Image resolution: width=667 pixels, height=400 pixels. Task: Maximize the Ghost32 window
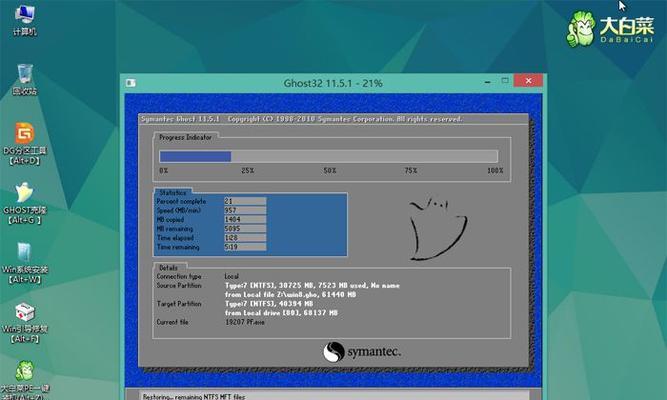point(505,81)
